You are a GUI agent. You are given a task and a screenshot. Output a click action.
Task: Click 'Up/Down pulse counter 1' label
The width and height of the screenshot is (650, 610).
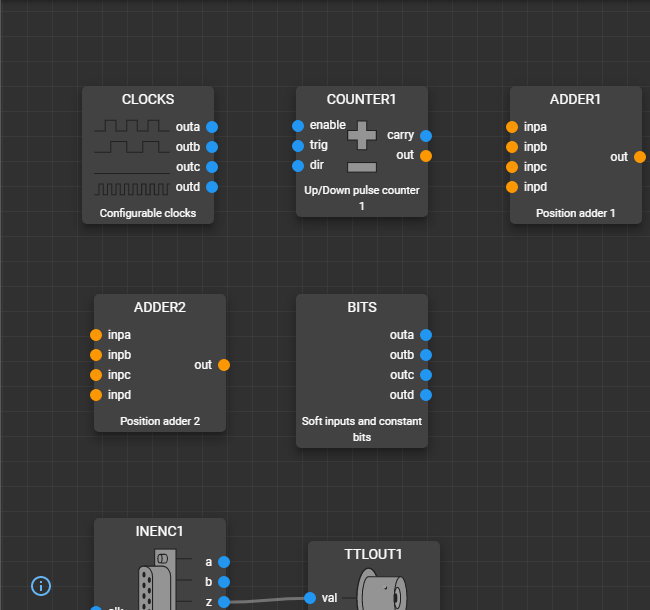point(362,198)
